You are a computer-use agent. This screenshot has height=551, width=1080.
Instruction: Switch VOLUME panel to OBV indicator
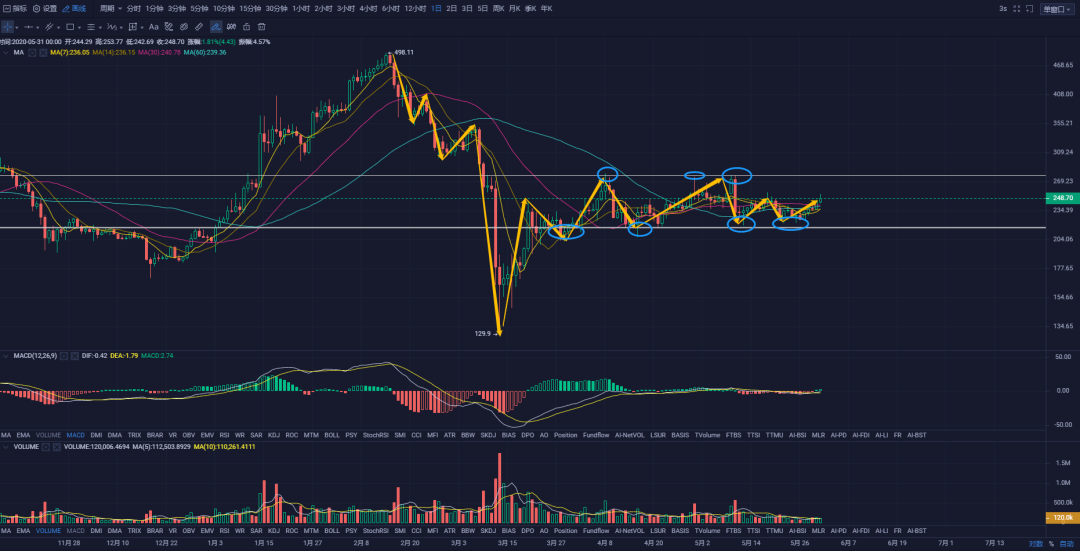pyautogui.click(x=189, y=531)
